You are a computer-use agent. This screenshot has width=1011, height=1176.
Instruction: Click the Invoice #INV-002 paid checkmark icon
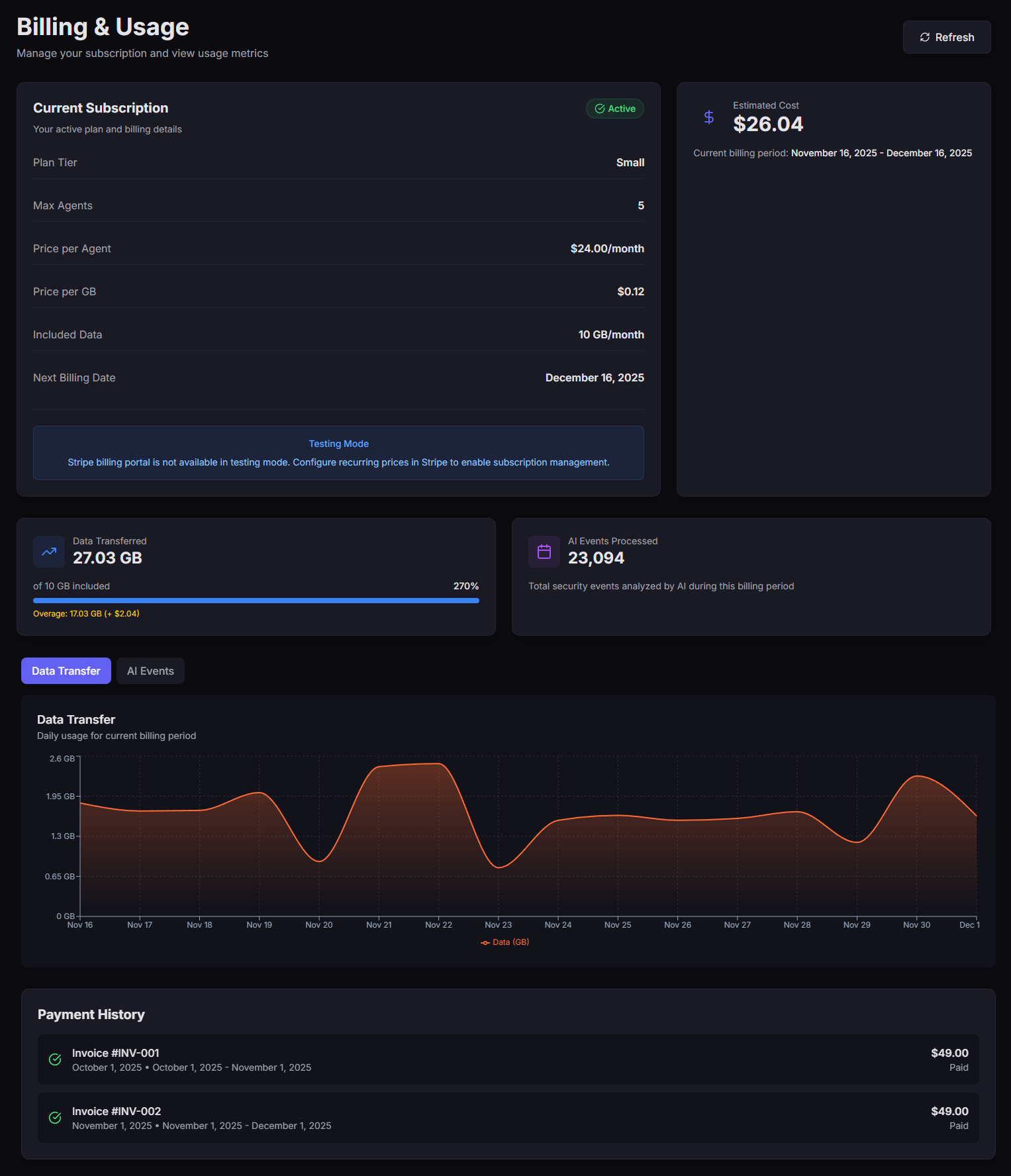56,1118
